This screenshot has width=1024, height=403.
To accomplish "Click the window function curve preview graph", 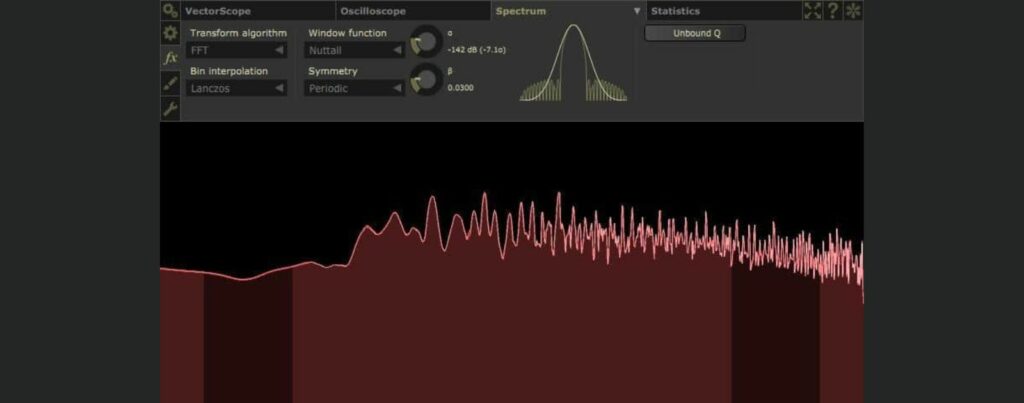I will (573, 63).
